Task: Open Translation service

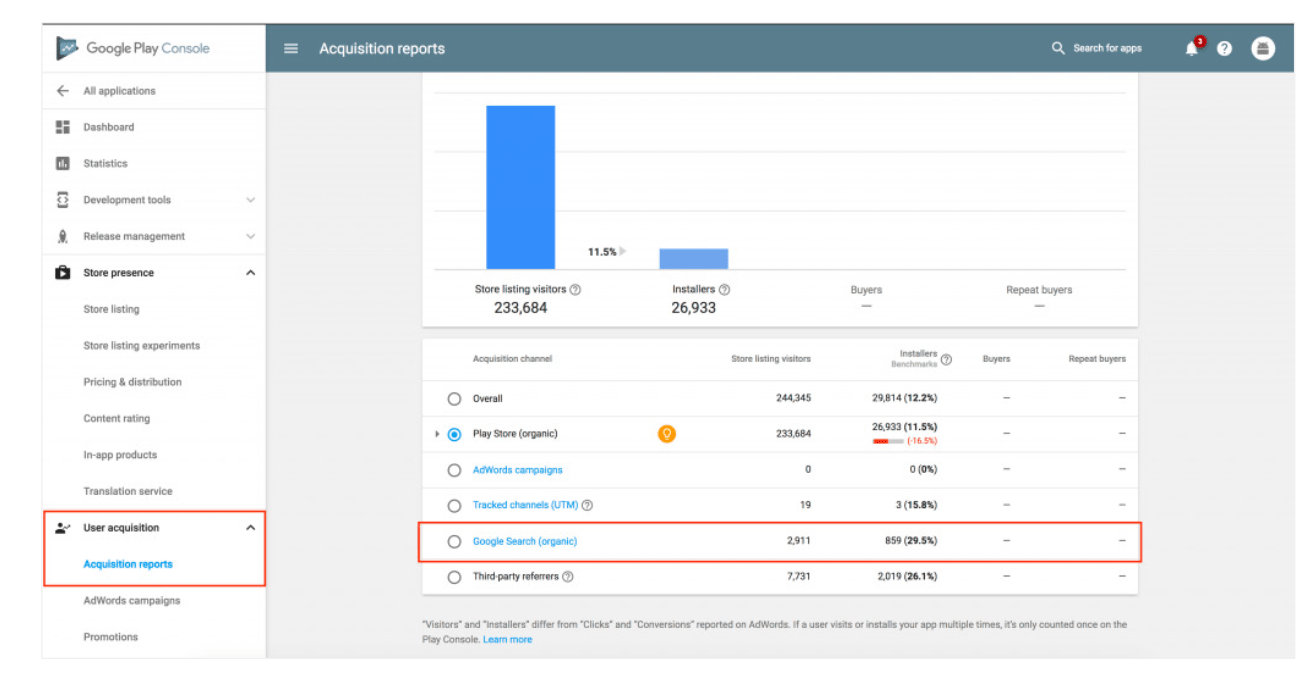Action: [x=127, y=491]
